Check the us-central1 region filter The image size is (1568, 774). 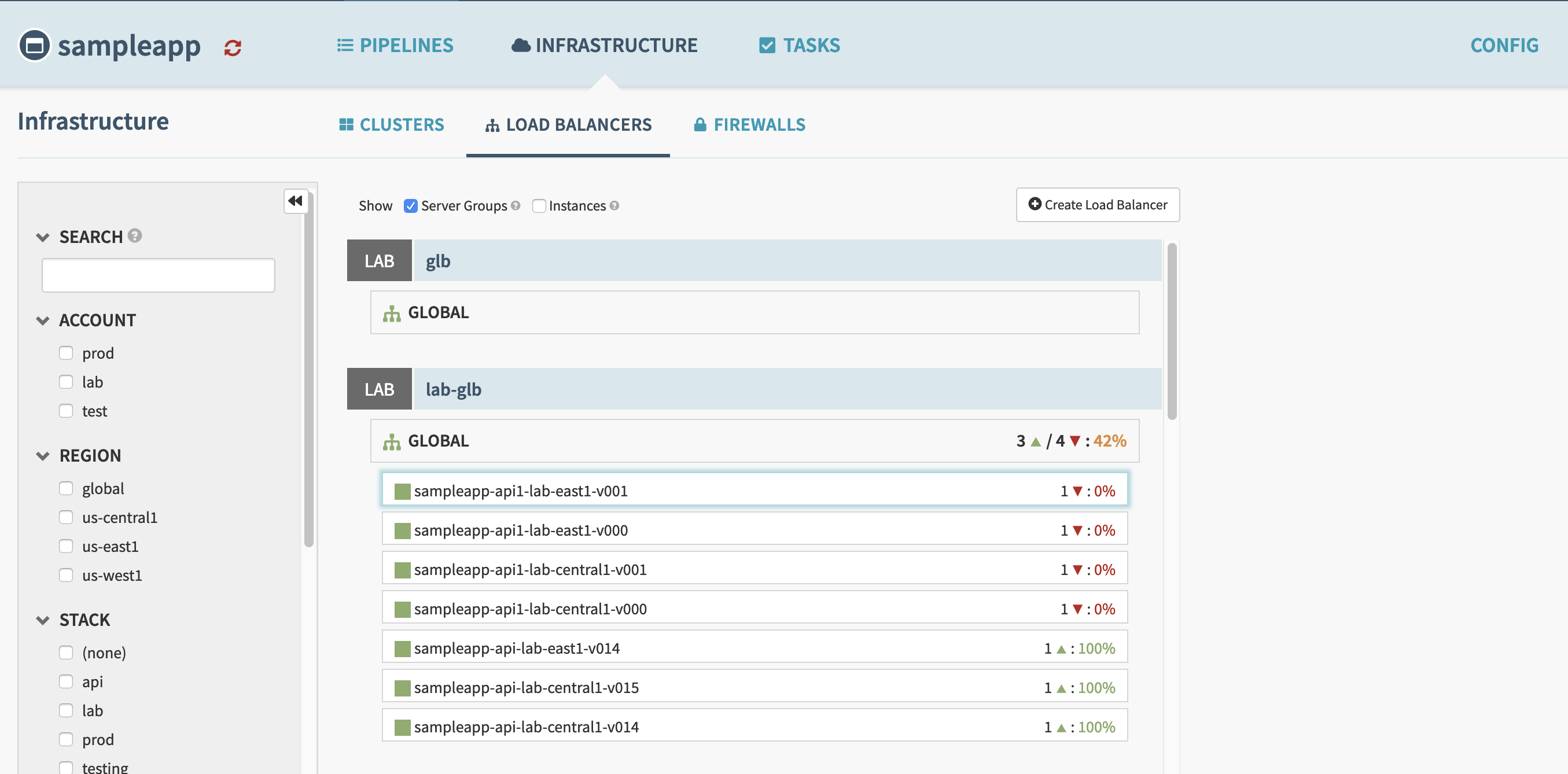pyautogui.click(x=66, y=517)
